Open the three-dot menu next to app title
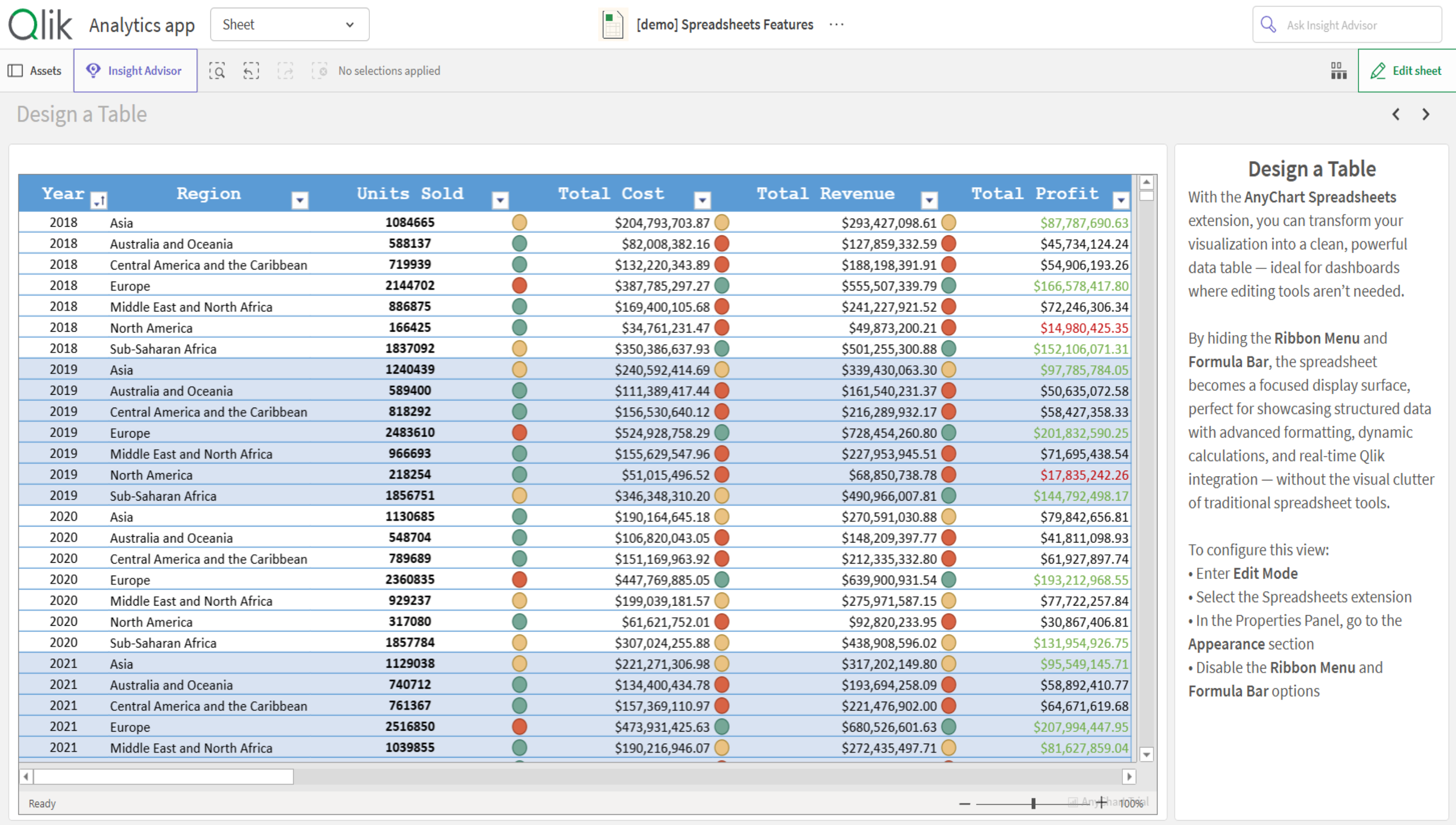The image size is (1456, 825). pyautogui.click(x=836, y=25)
